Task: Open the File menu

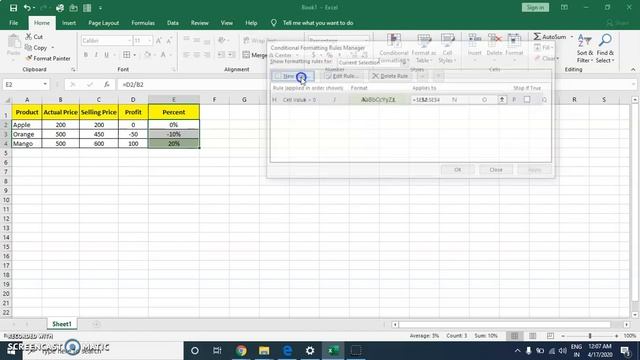Action: (x=13, y=23)
